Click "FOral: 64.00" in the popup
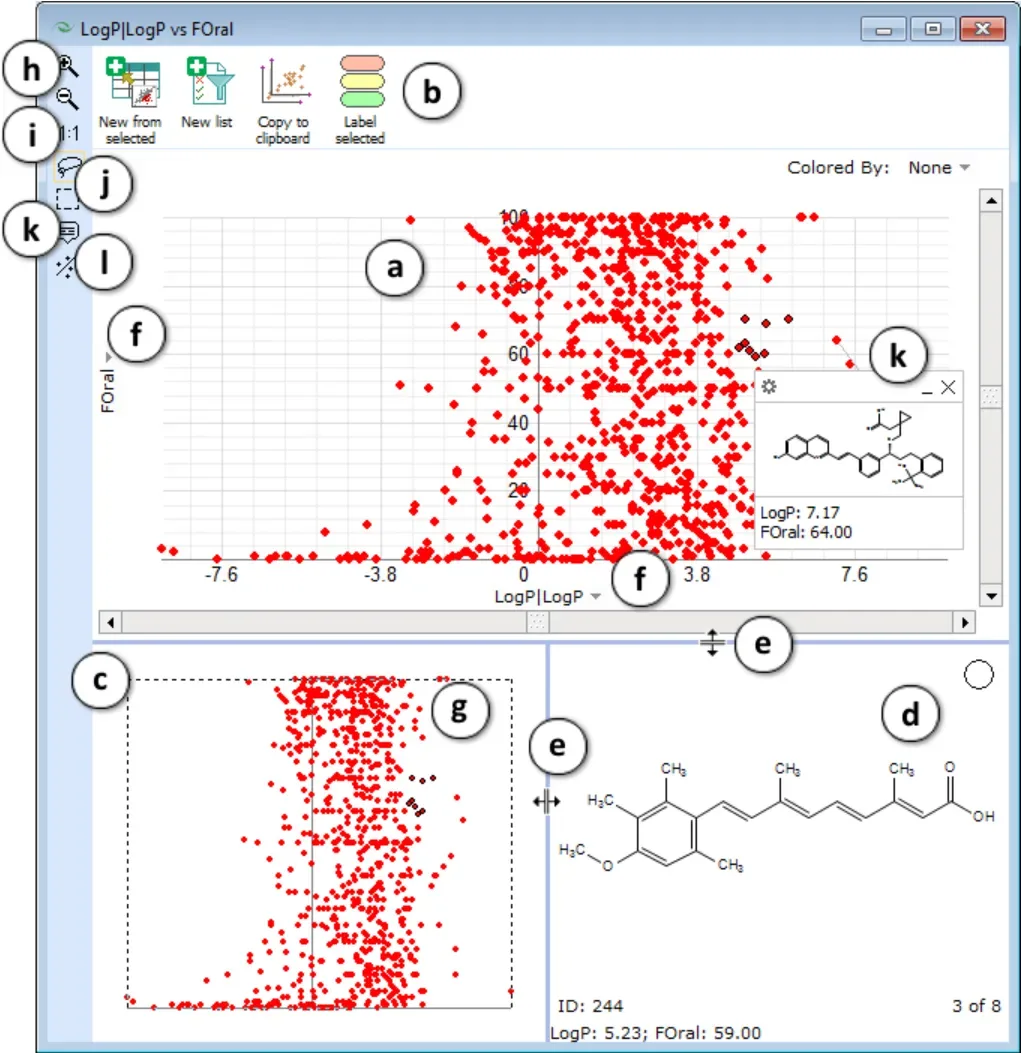Viewport: 1021px width, 1053px height. coord(806,533)
